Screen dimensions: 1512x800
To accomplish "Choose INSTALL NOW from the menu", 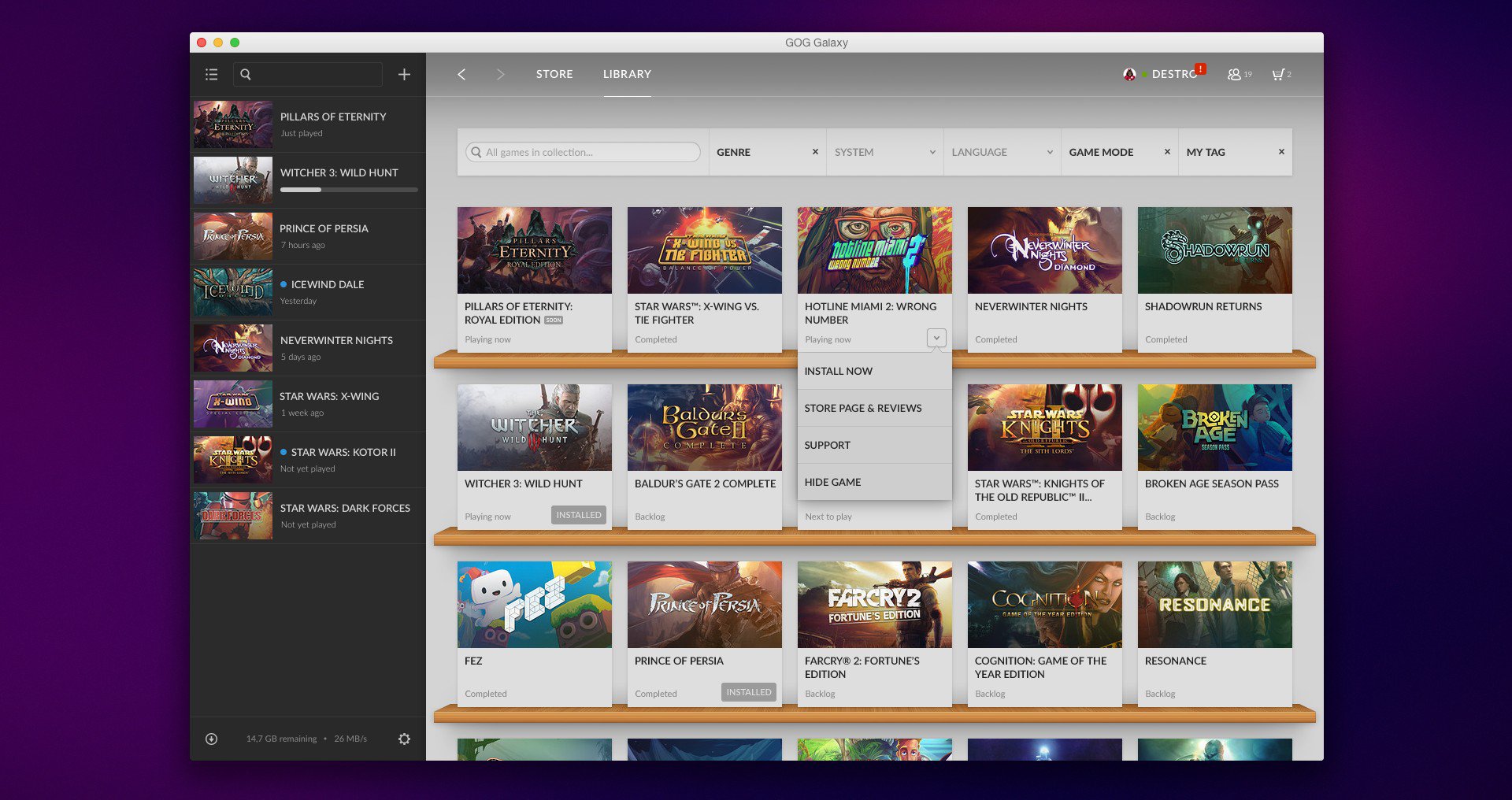I will pos(874,371).
